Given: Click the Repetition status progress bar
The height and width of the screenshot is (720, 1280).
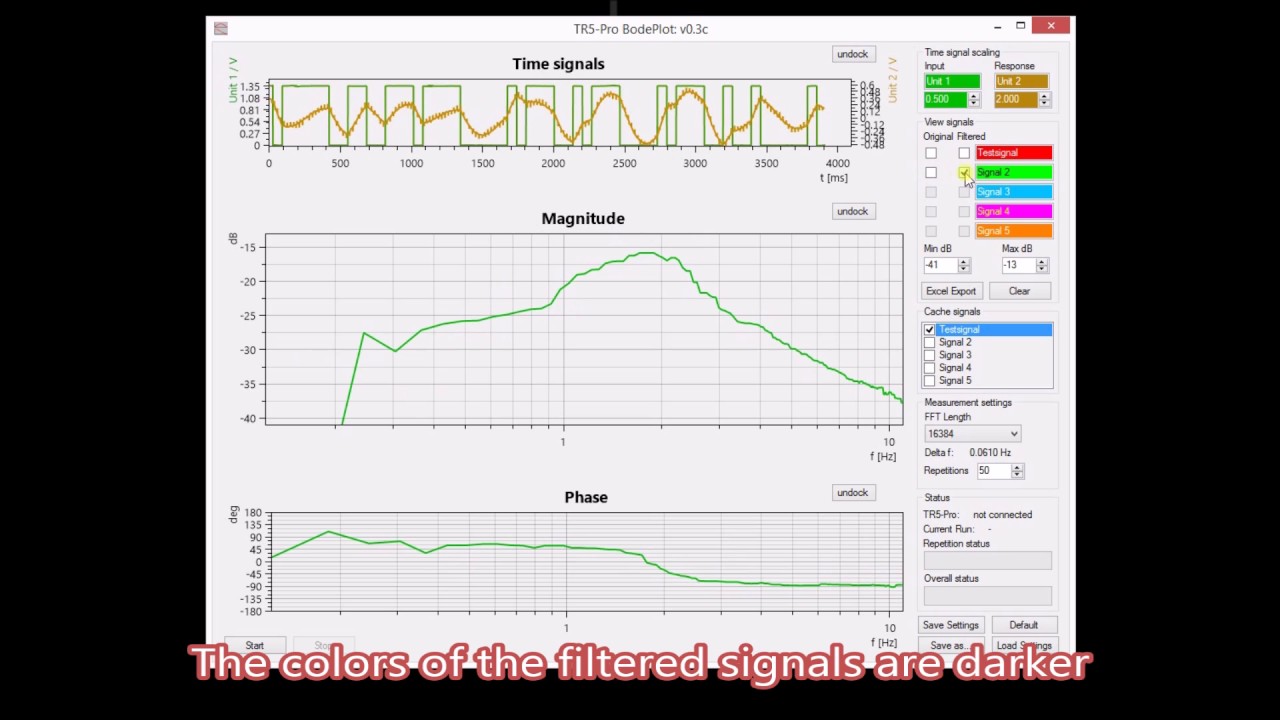Looking at the screenshot, I should 987,561.
